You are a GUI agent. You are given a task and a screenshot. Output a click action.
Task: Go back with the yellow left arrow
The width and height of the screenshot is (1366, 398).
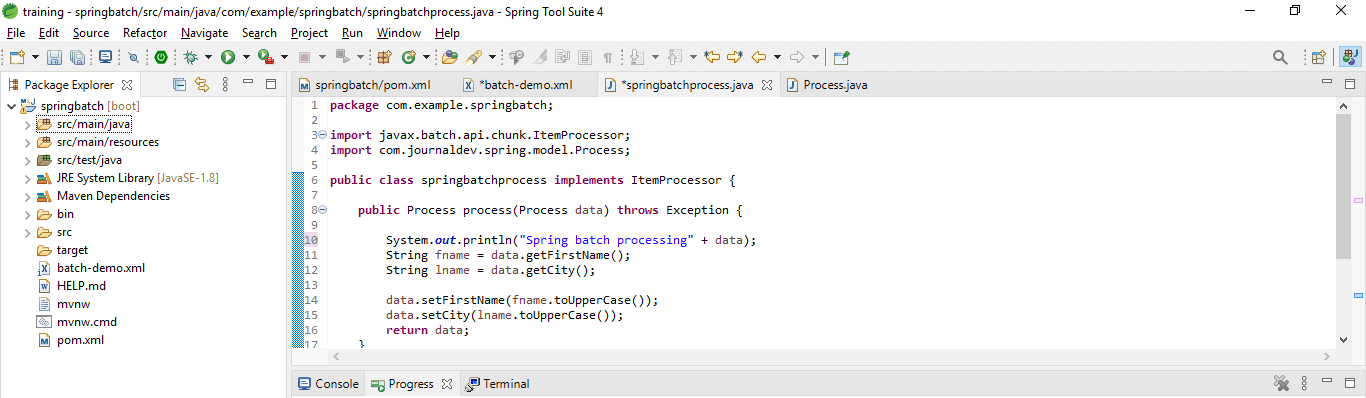coord(758,57)
